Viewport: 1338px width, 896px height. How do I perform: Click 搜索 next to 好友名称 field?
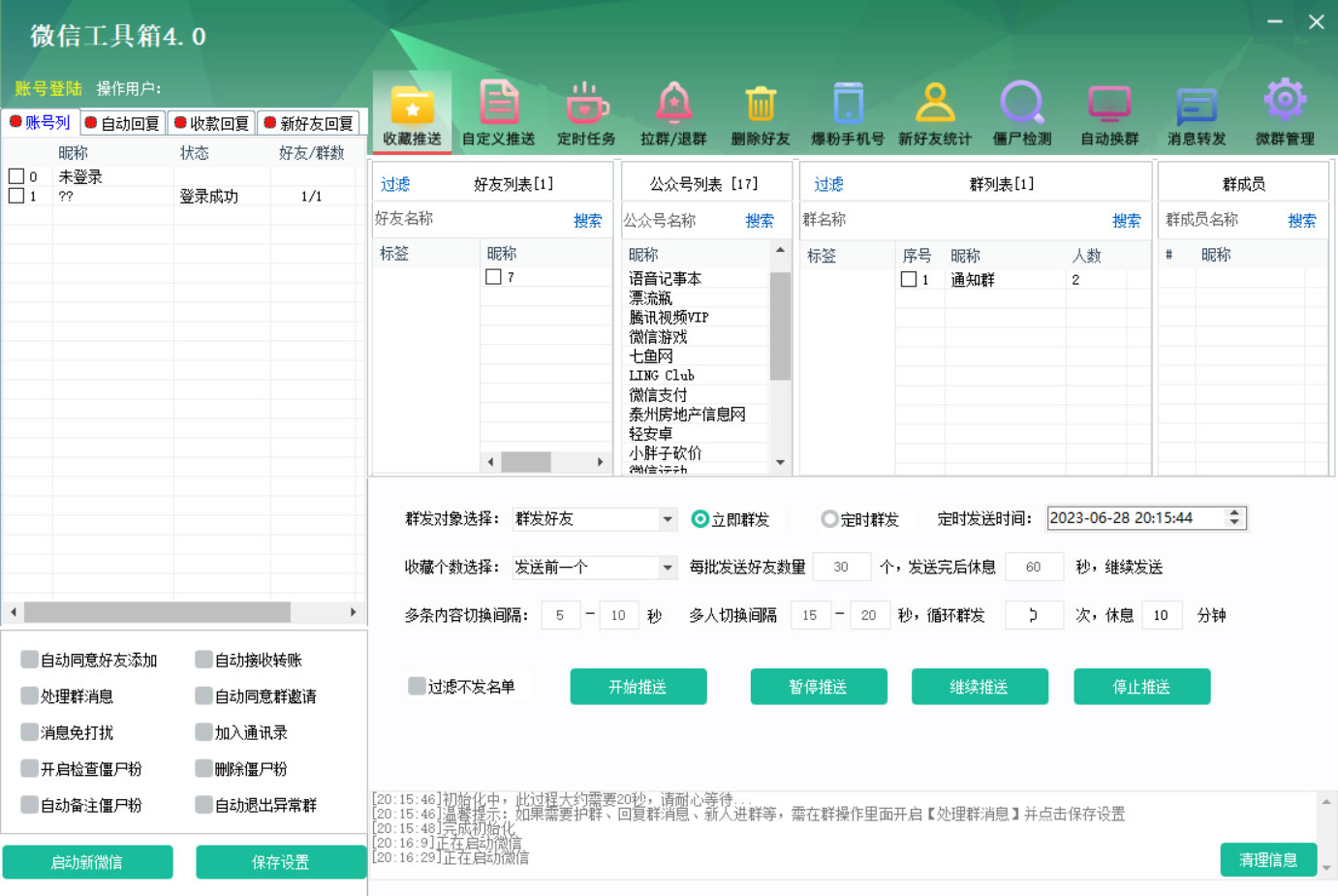click(587, 220)
